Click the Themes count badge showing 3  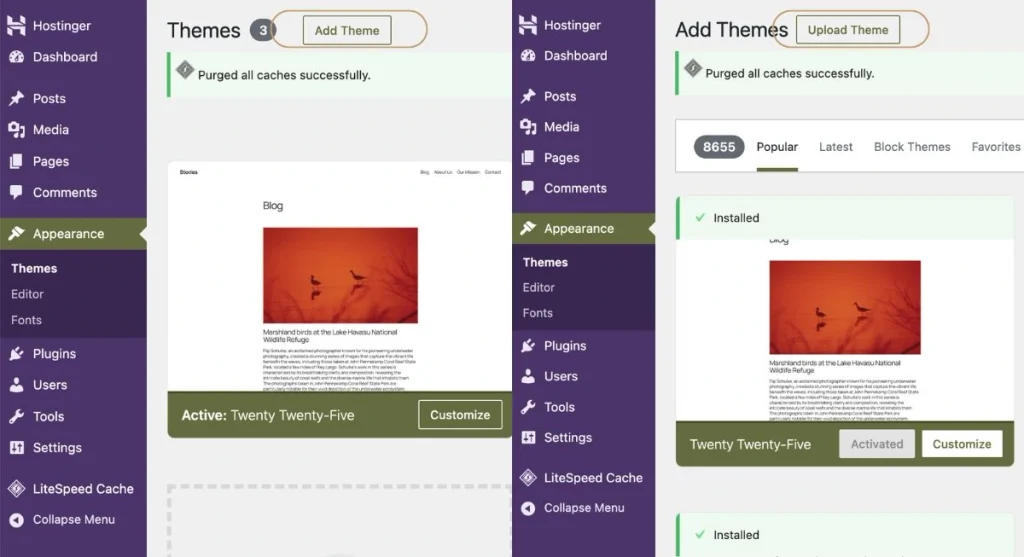point(263,30)
